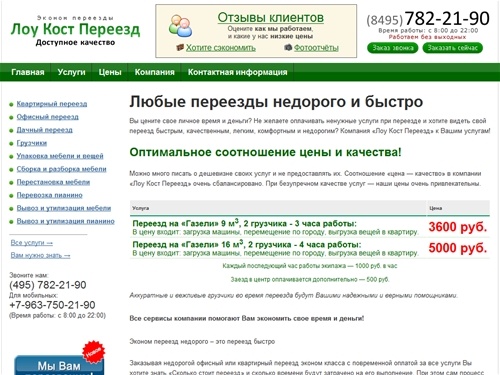Follow the Все услуги → link
The image size is (500, 375).
(x=32, y=243)
